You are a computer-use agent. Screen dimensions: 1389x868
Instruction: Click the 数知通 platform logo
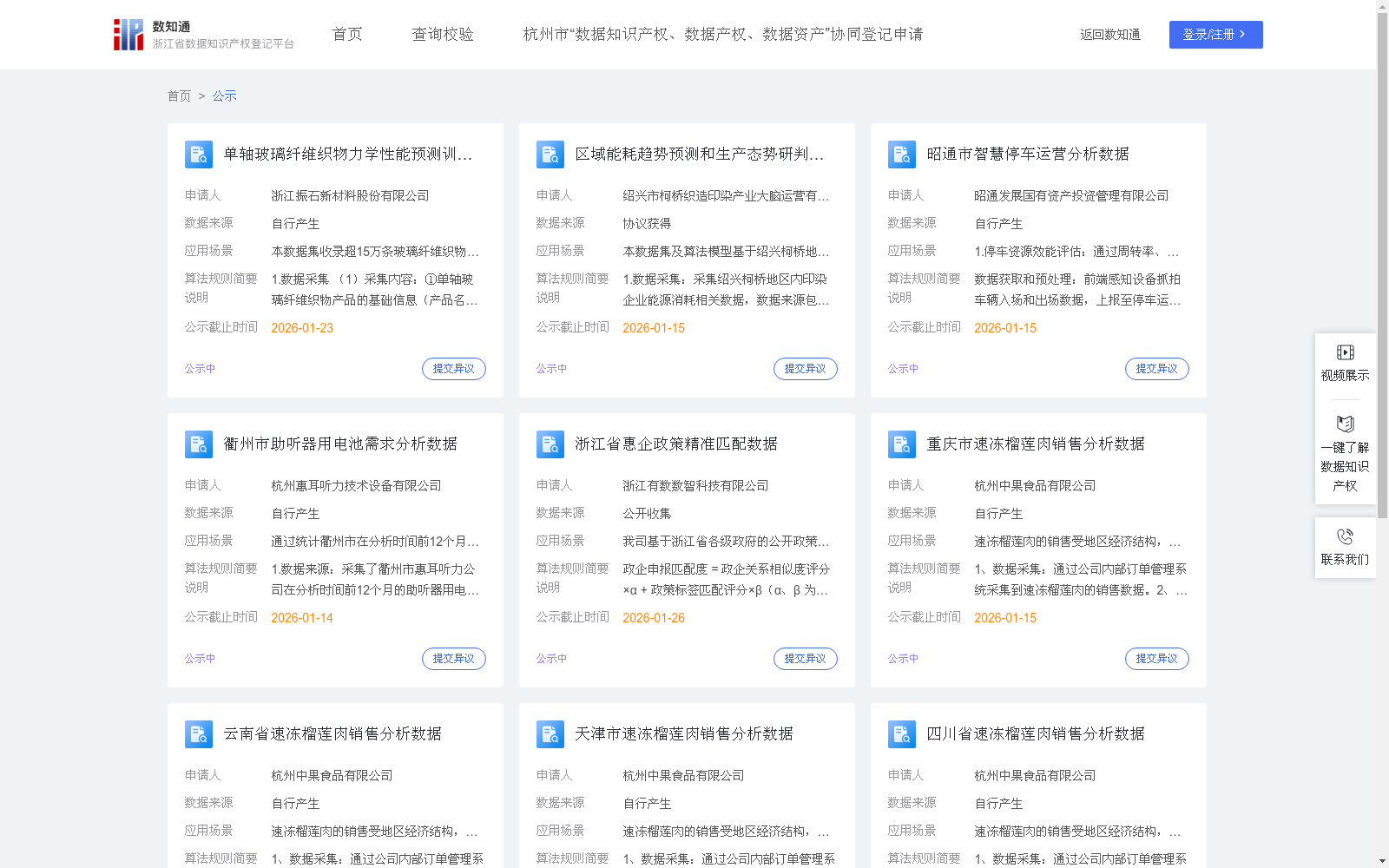(x=204, y=35)
